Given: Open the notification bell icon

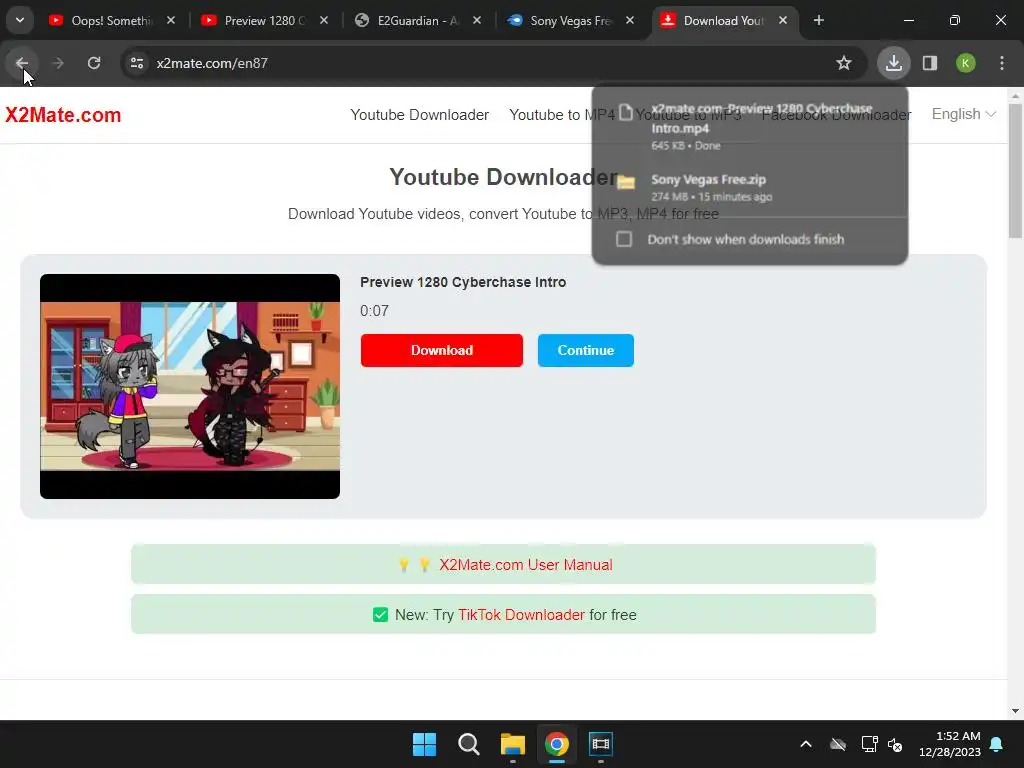Looking at the screenshot, I should (997, 744).
